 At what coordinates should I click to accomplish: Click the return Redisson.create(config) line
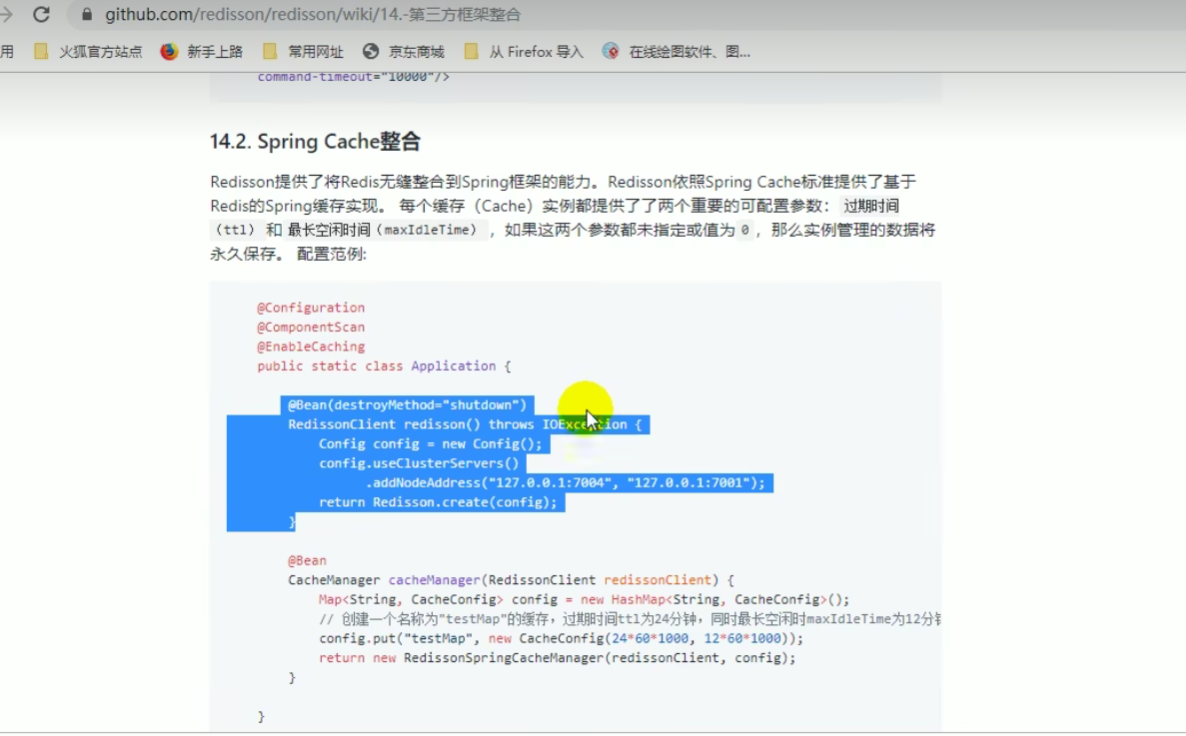[438, 502]
